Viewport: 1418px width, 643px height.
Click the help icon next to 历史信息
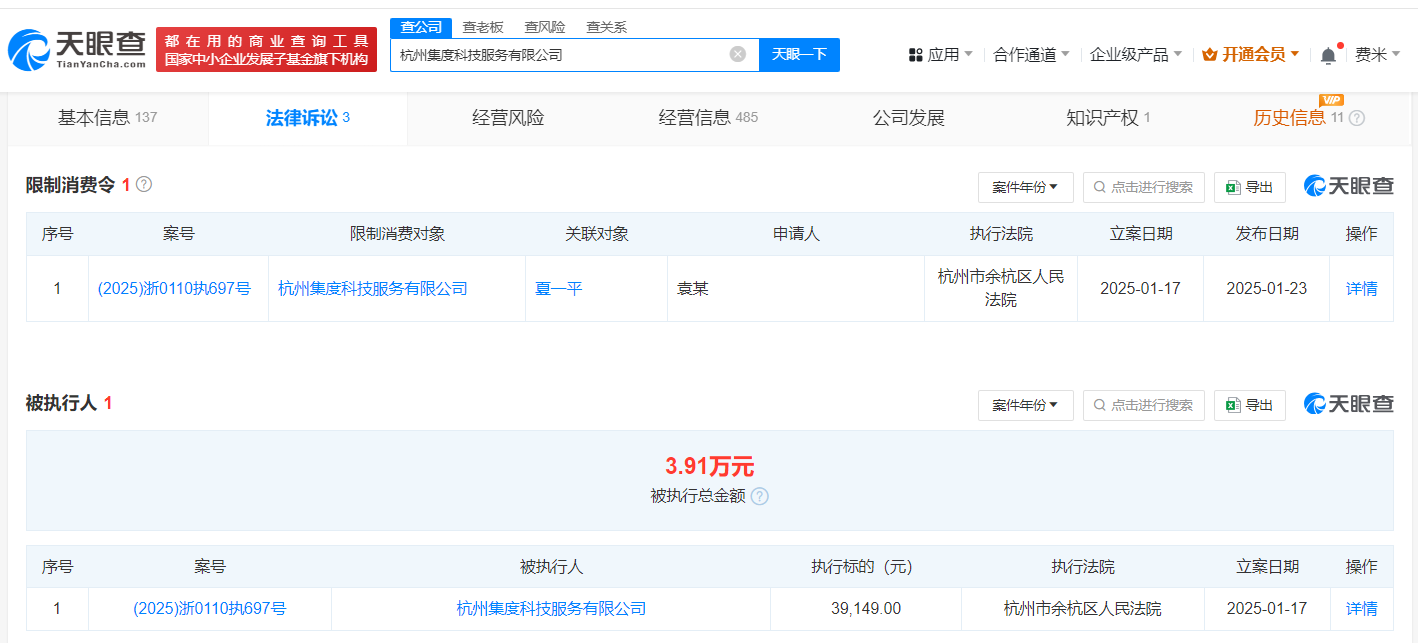pos(1357,118)
